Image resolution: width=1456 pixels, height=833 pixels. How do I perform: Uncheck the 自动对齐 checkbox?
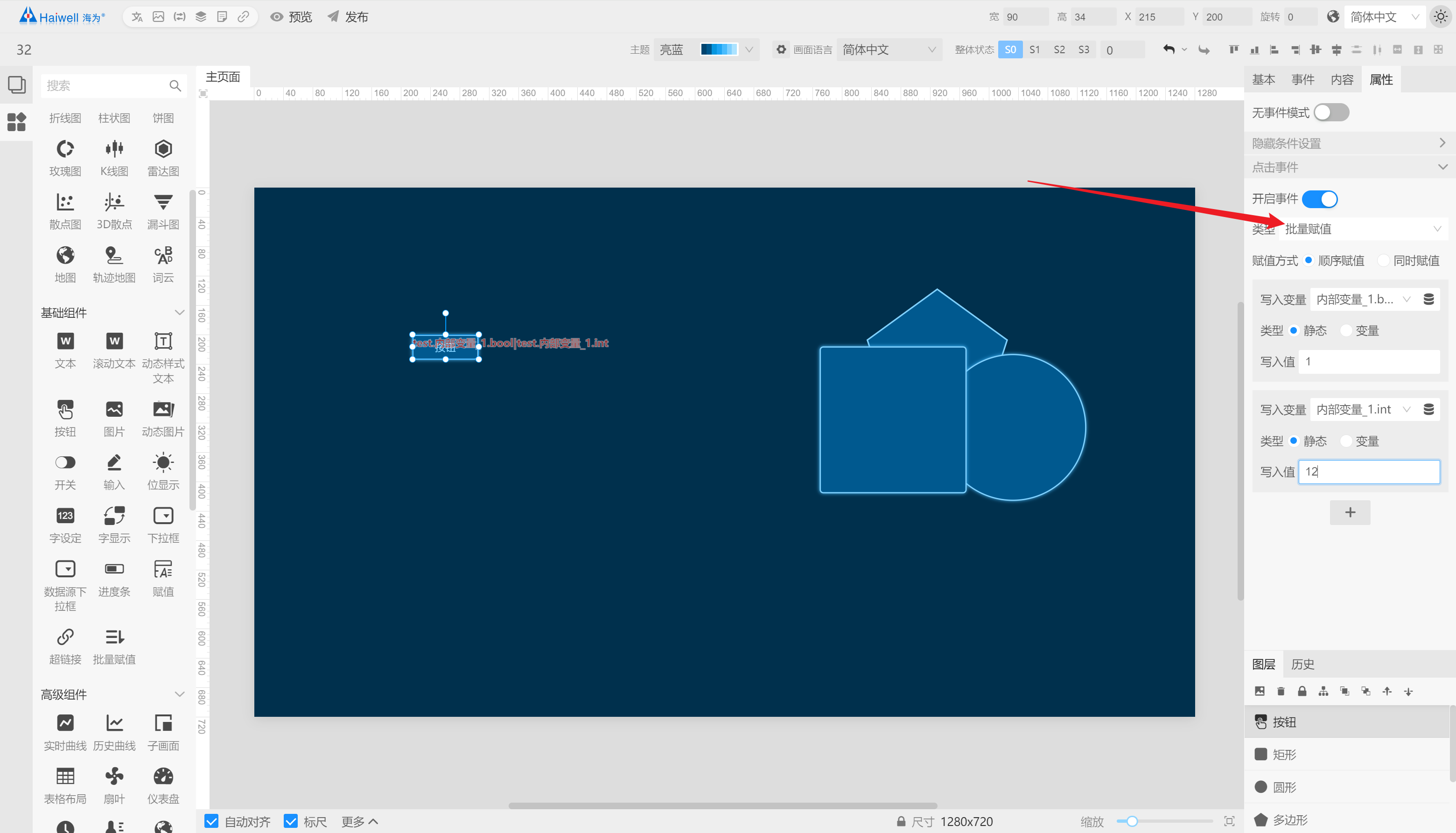point(211,821)
